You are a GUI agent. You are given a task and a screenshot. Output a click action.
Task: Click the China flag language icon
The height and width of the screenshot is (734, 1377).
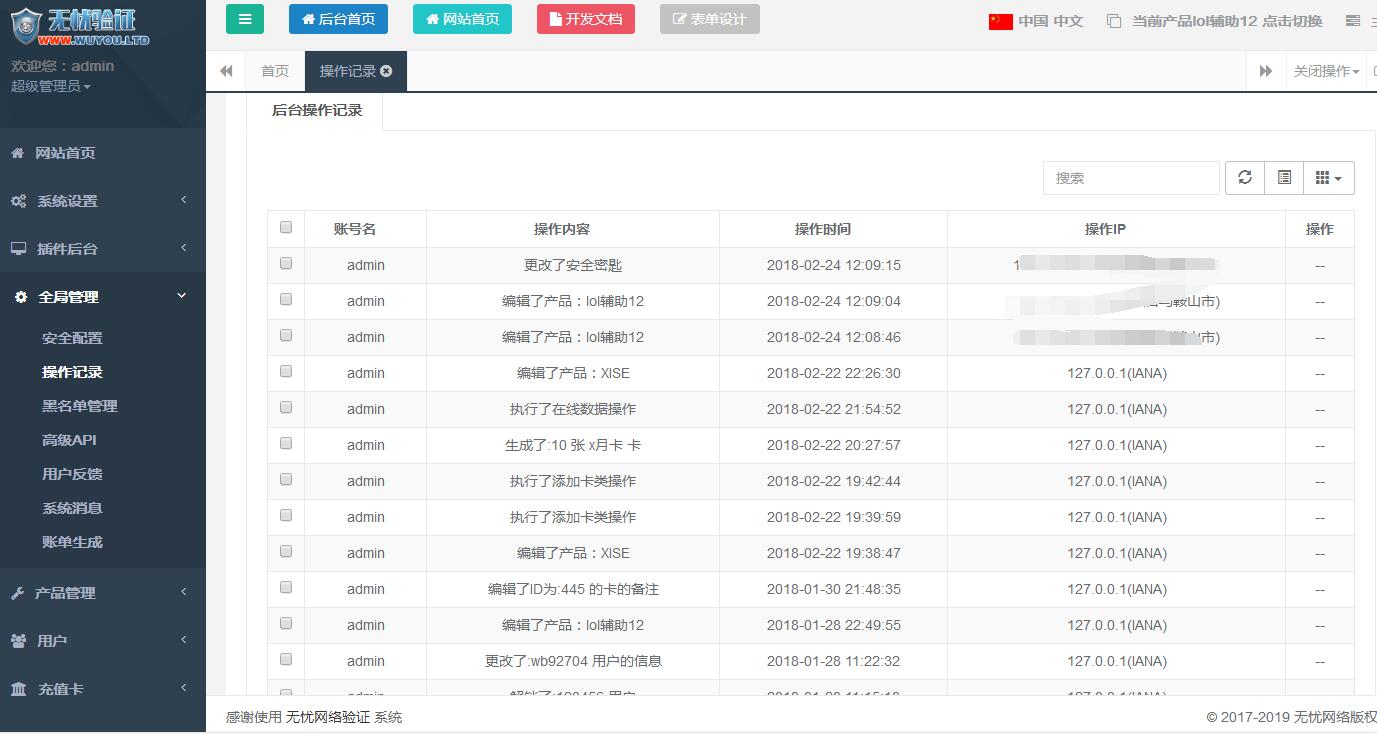point(1000,21)
